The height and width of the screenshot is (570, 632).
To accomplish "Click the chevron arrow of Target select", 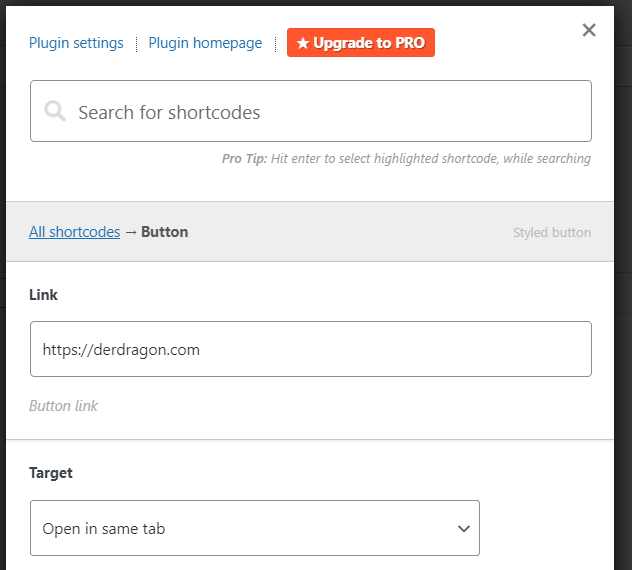I will point(463,528).
